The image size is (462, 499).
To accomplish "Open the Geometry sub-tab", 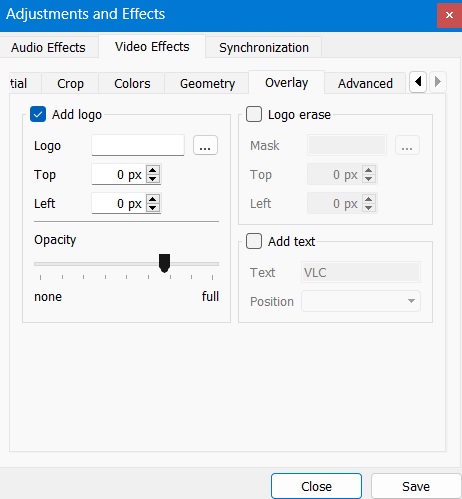I will tap(207, 83).
